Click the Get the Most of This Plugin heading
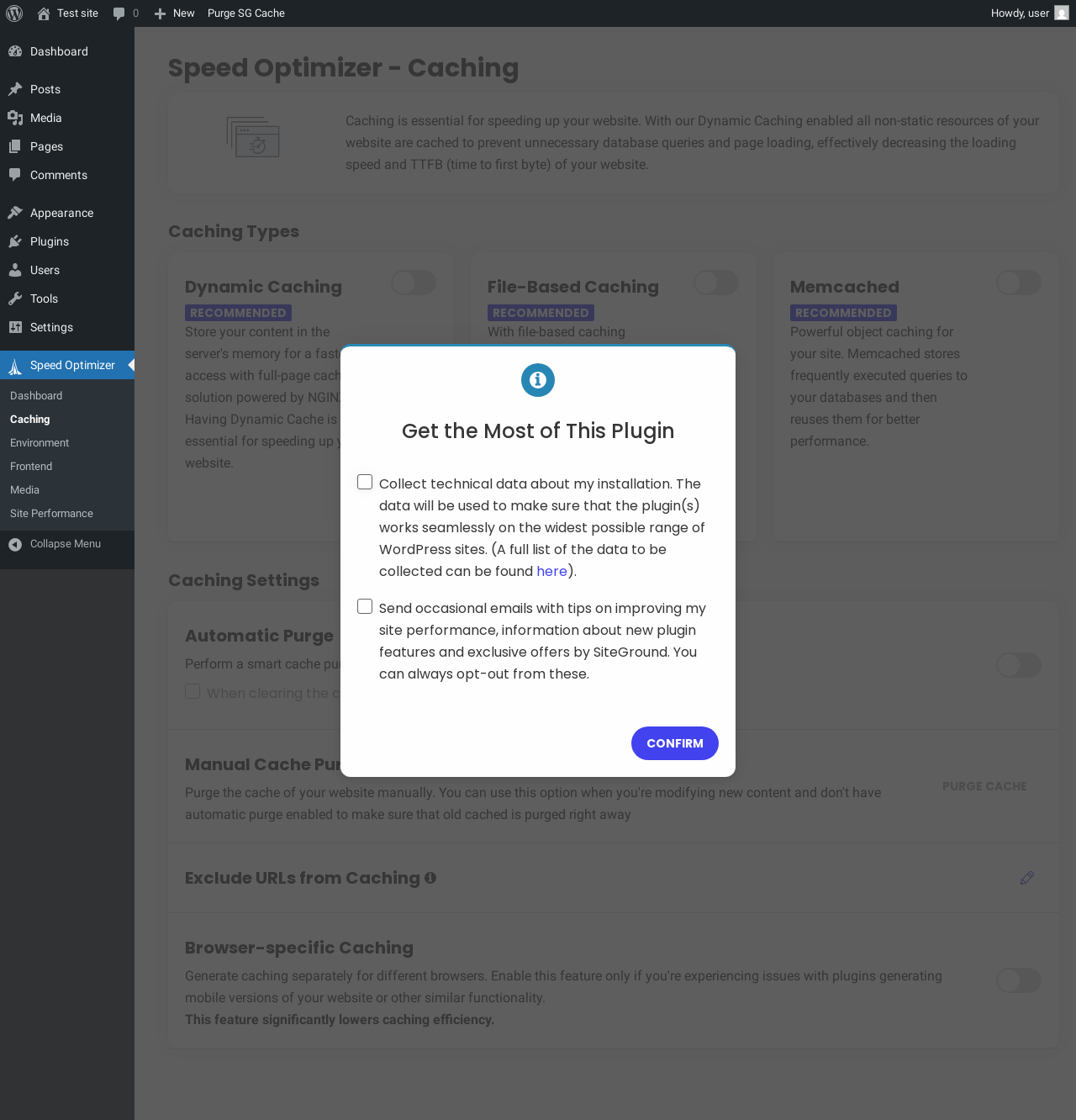Screen dimensions: 1076x1120 tap(538, 431)
